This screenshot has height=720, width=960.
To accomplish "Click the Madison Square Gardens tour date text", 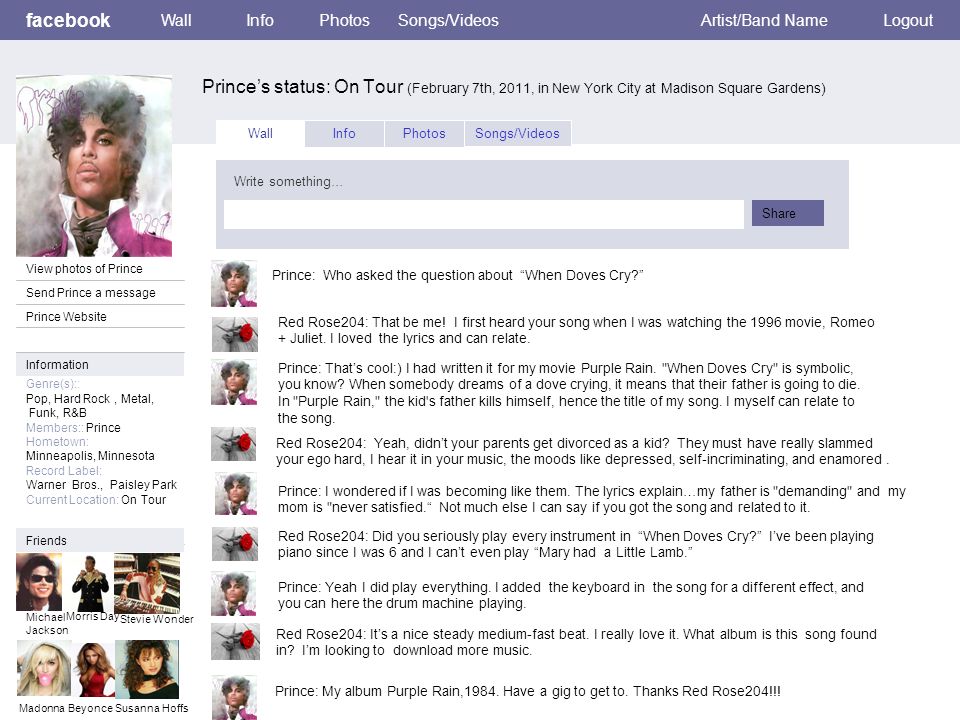I will 617,88.
